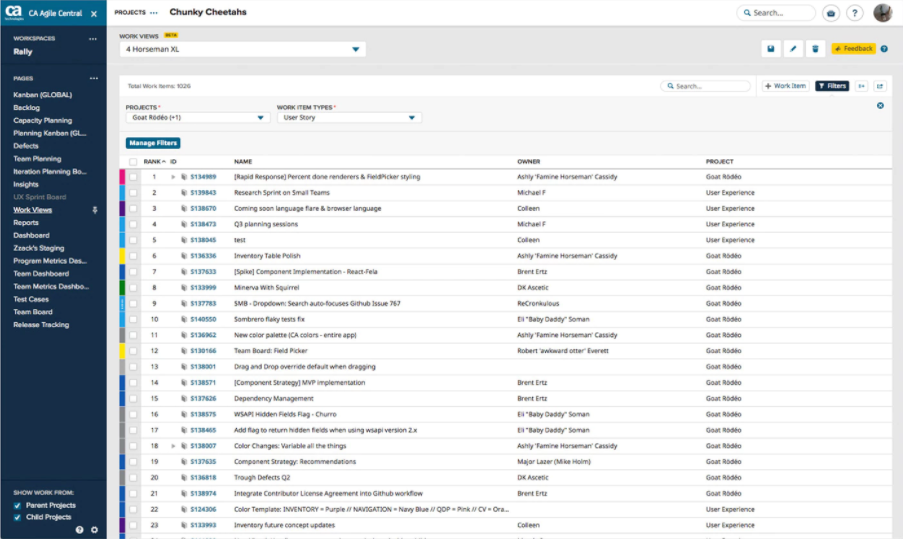Delete the work view with trash icon
The height and width of the screenshot is (539, 903).
815,48
